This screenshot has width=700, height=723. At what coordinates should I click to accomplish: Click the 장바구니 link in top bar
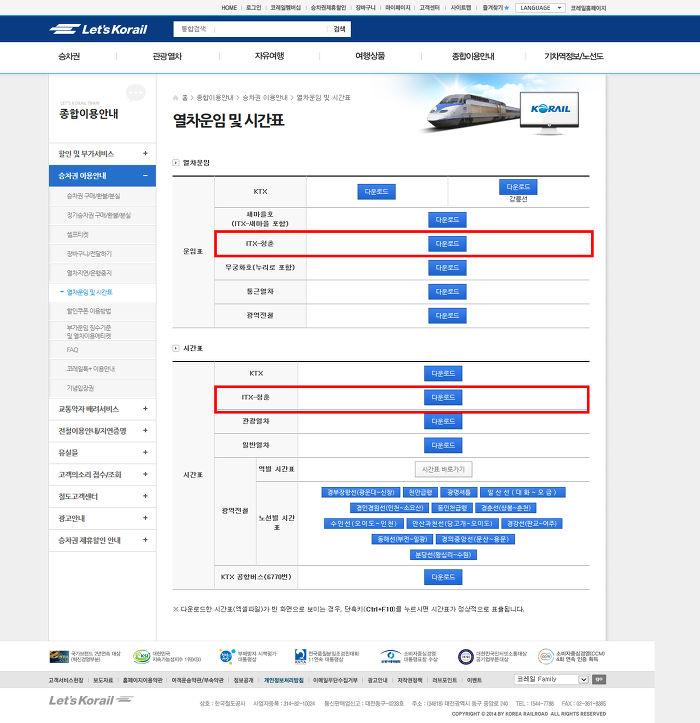(x=365, y=8)
